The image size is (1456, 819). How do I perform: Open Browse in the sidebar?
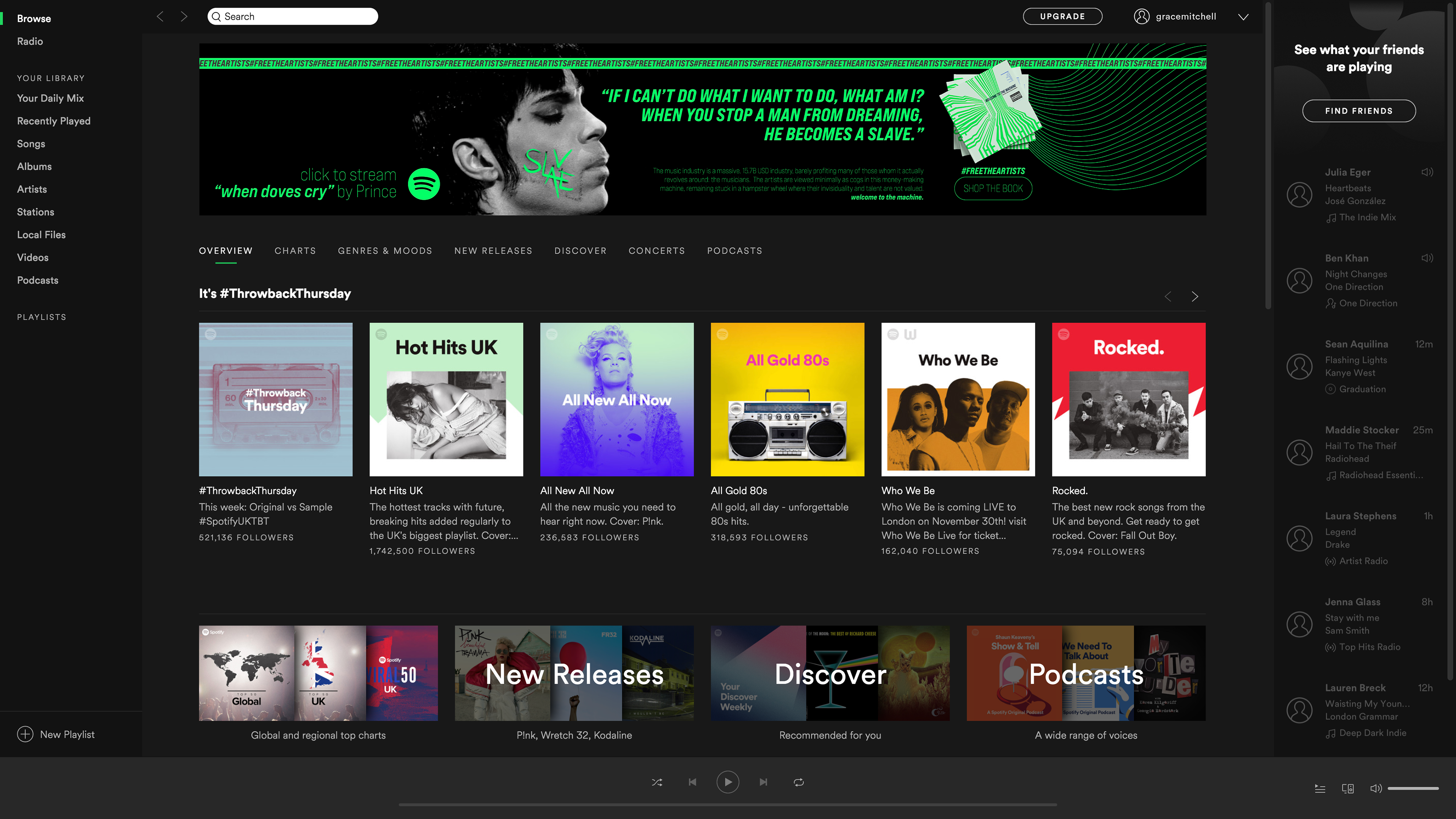[x=34, y=19]
